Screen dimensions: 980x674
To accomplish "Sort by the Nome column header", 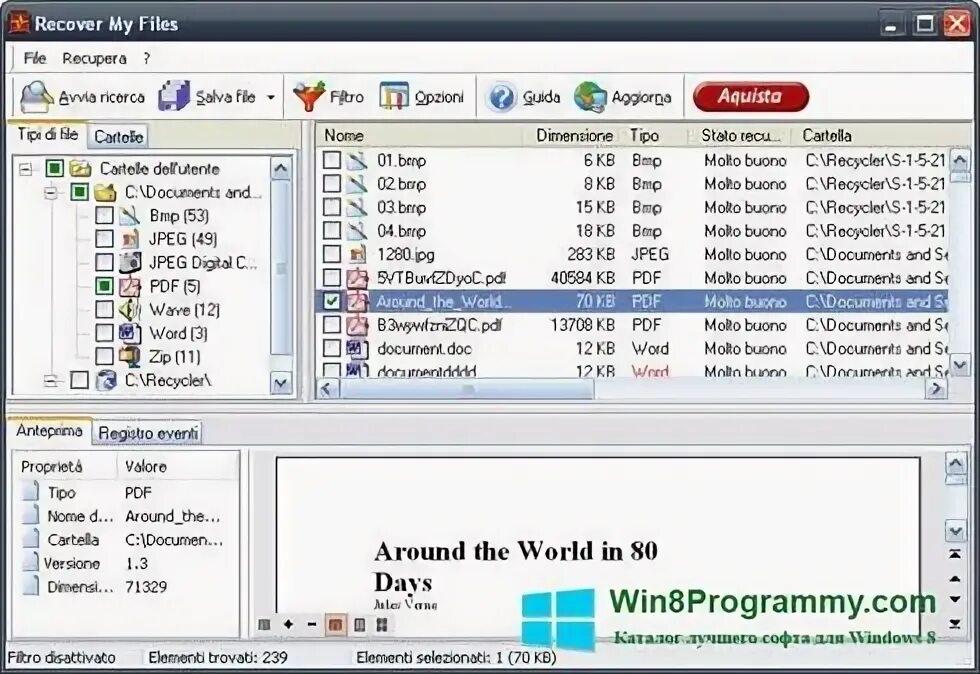I will (420, 135).
